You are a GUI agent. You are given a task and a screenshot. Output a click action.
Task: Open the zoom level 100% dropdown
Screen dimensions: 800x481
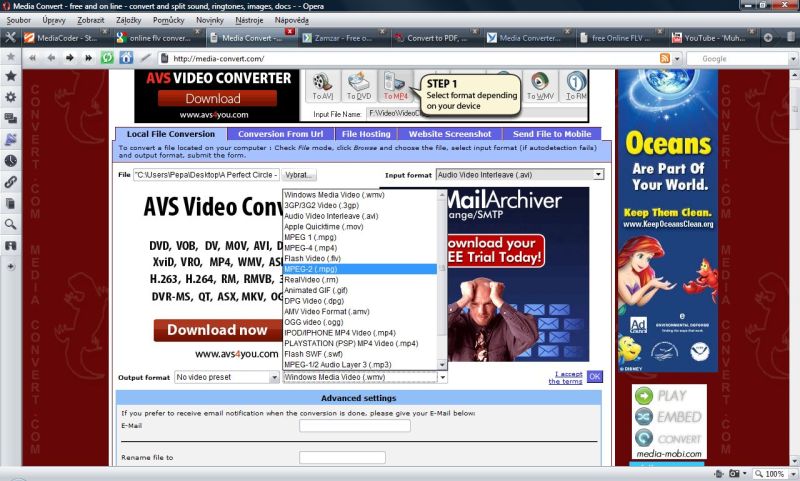[x=792, y=474]
